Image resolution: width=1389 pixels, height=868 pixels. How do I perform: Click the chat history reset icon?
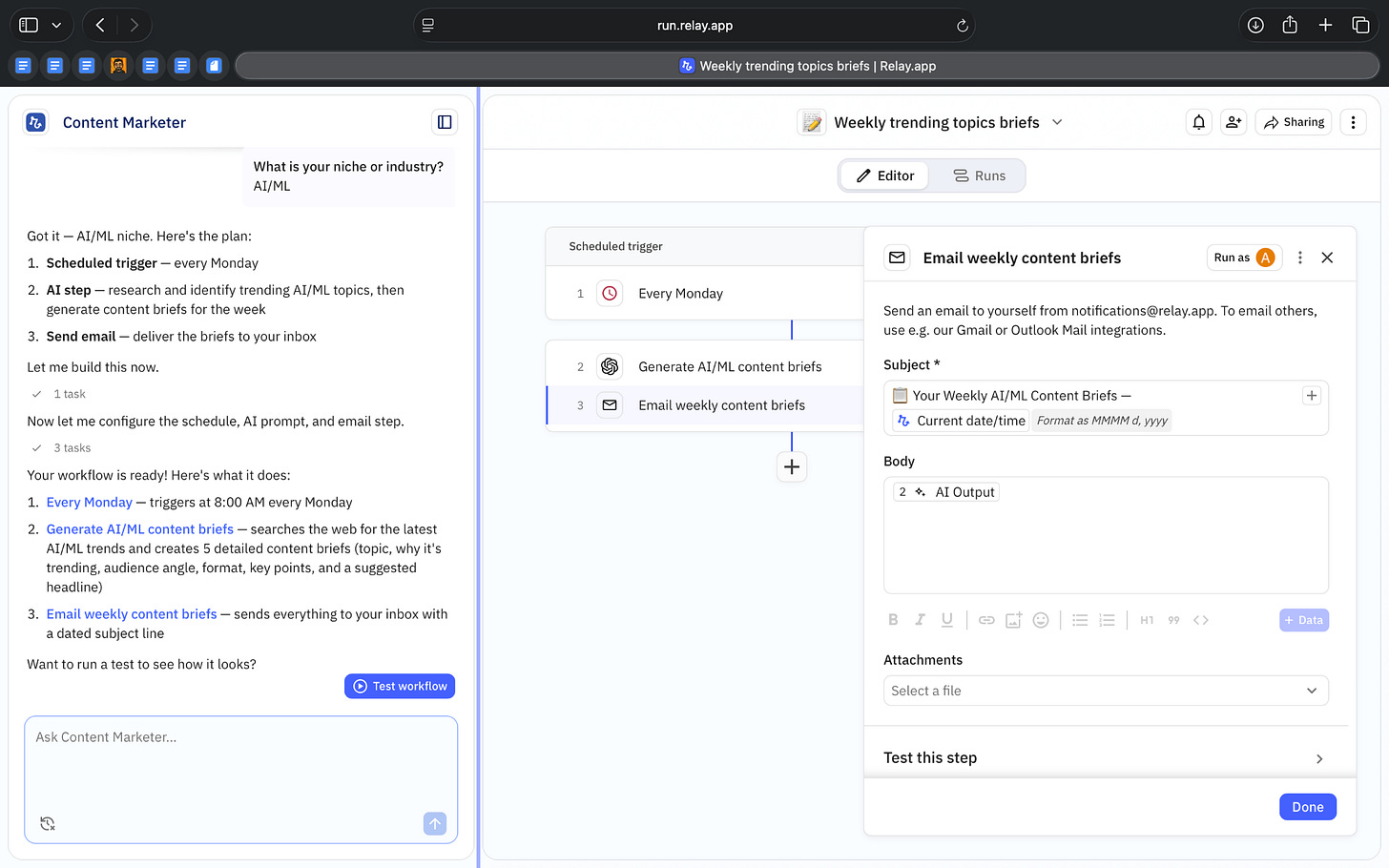click(x=48, y=823)
